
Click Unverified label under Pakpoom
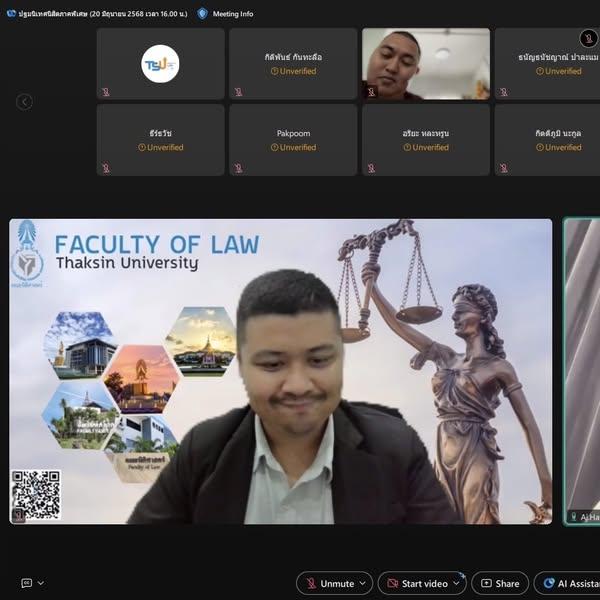coord(293,147)
